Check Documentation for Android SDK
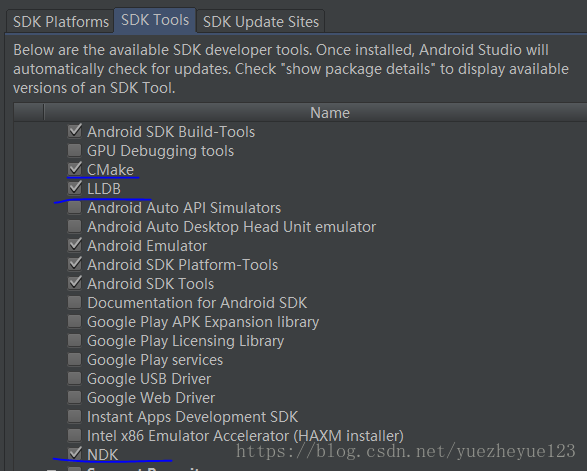 coord(75,302)
